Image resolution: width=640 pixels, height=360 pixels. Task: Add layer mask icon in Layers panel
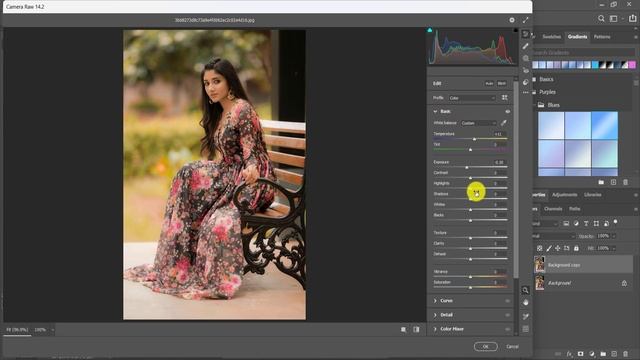tap(580, 354)
